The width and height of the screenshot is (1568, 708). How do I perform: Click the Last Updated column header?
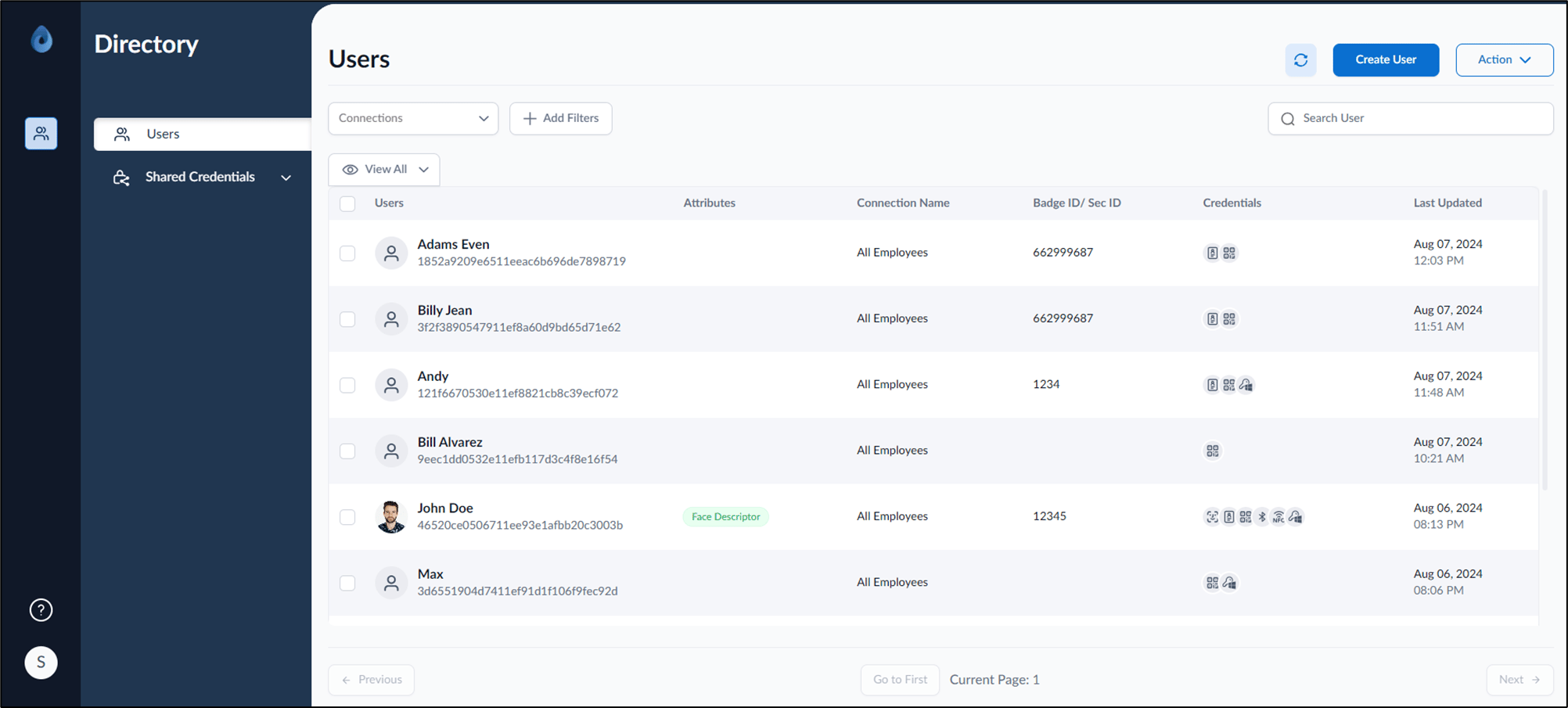coord(1448,203)
